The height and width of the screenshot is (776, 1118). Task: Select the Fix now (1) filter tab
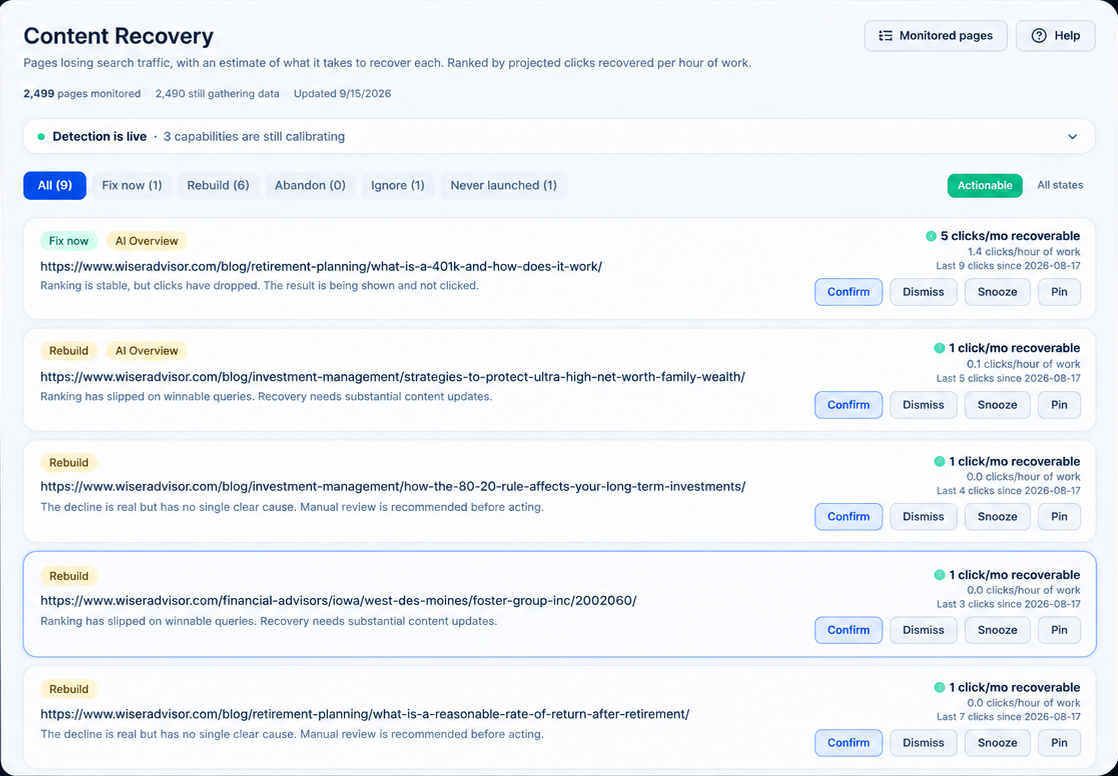point(132,185)
